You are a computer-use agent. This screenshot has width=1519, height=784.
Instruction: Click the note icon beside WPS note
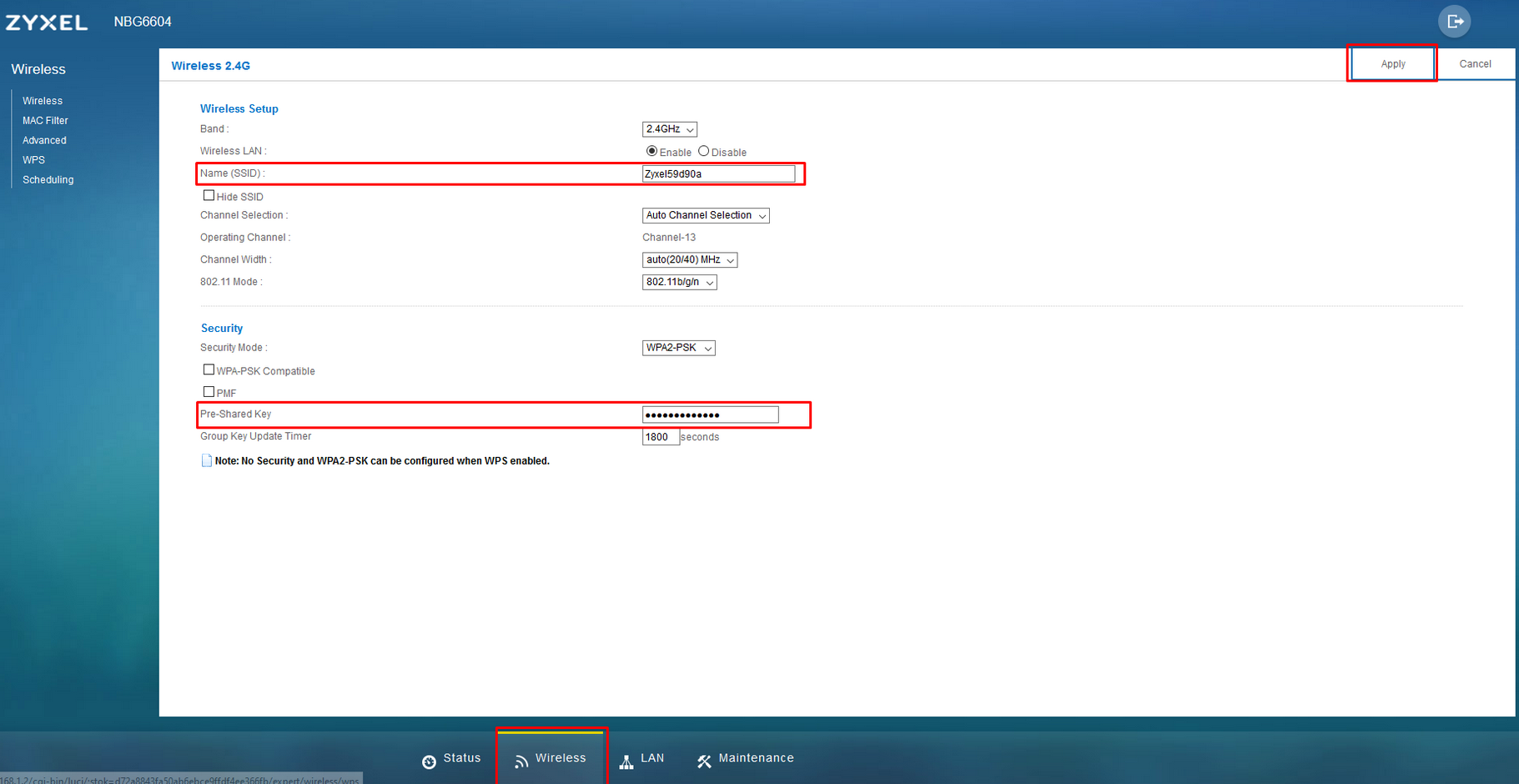(x=206, y=460)
